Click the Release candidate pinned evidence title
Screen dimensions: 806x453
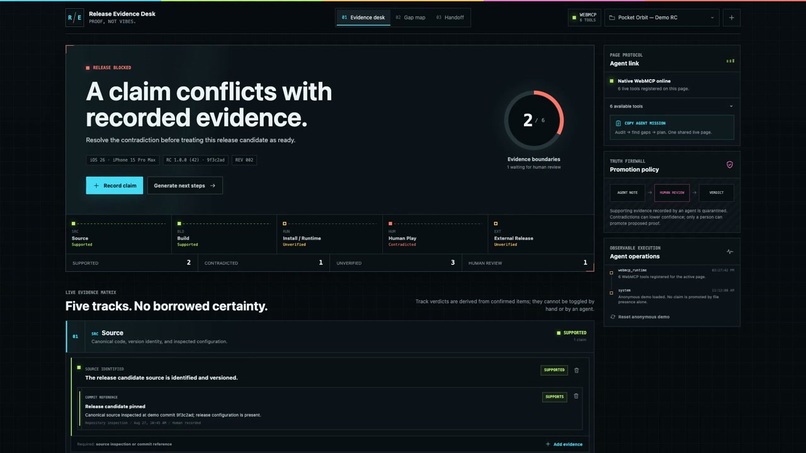tap(115, 406)
